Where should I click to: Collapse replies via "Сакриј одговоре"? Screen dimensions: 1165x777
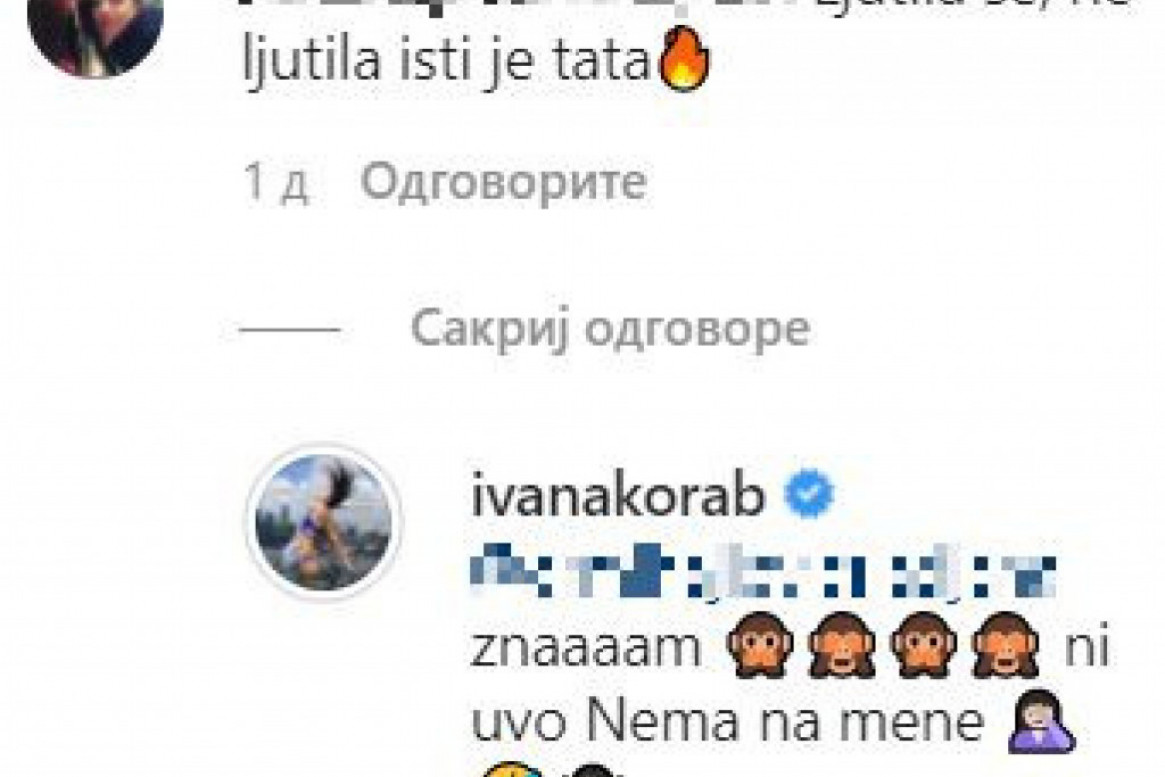click(610, 329)
